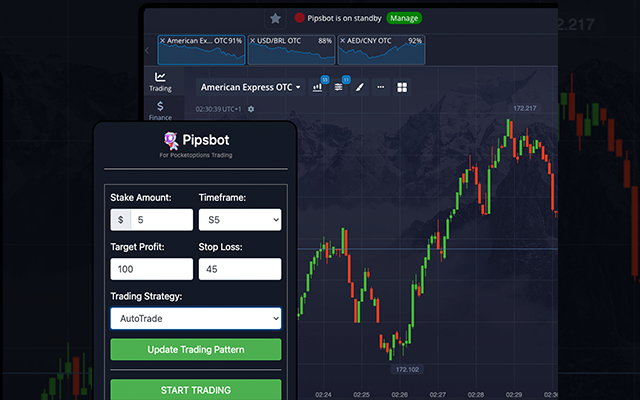Close the USD/BRL OTC tab

pos(252,40)
